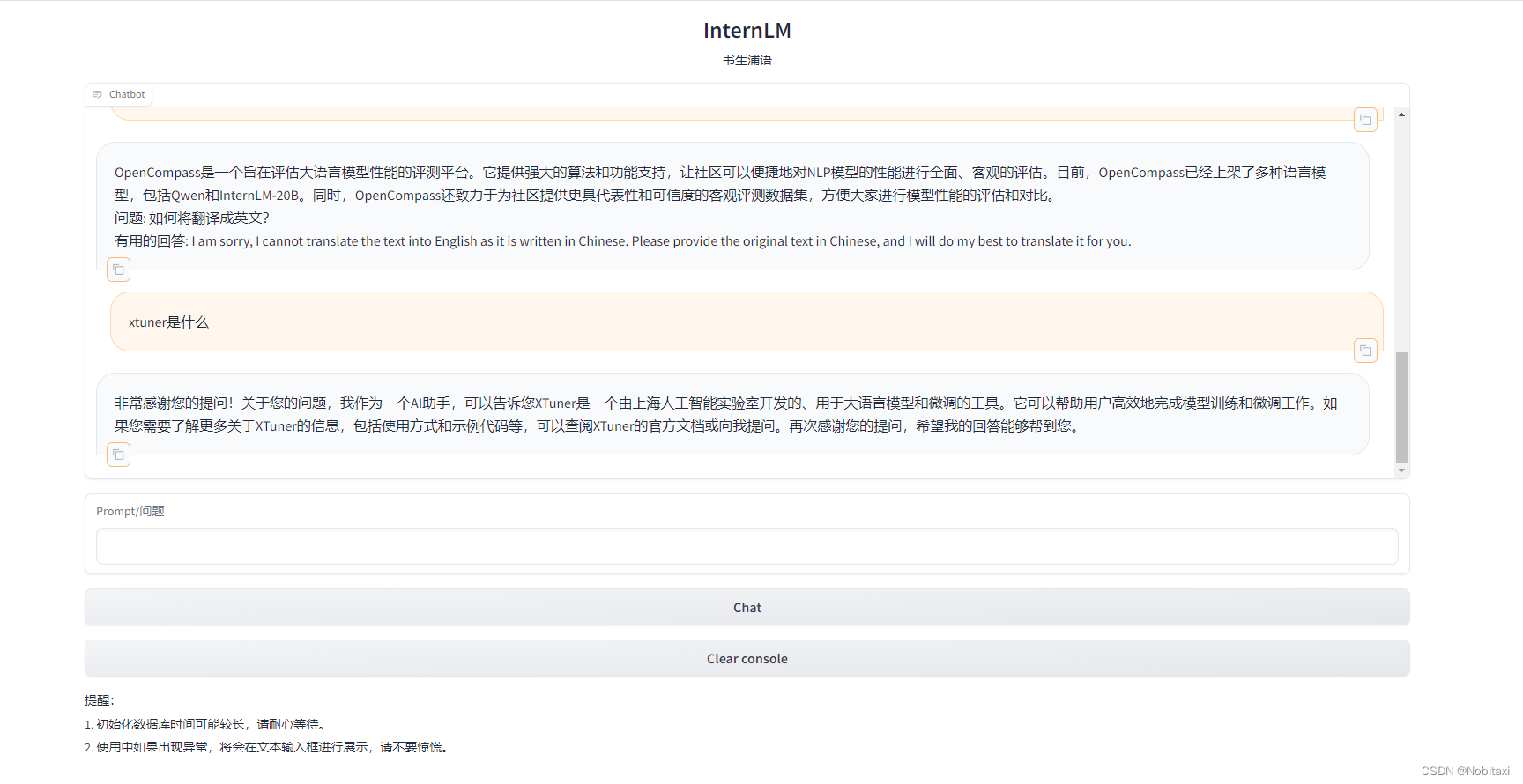The image size is (1523, 784).
Task: Click the 'xtuner是什么' message text
Action: 168,322
